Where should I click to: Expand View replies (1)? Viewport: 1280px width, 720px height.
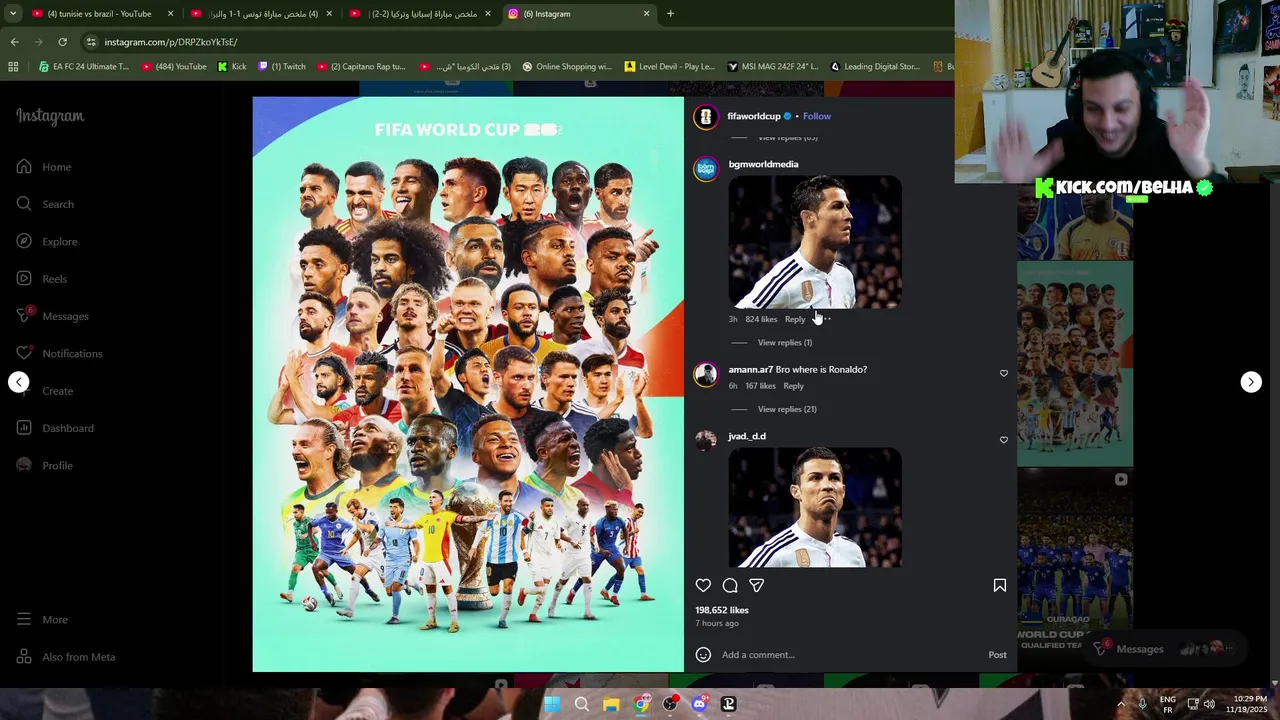pyautogui.click(x=785, y=343)
